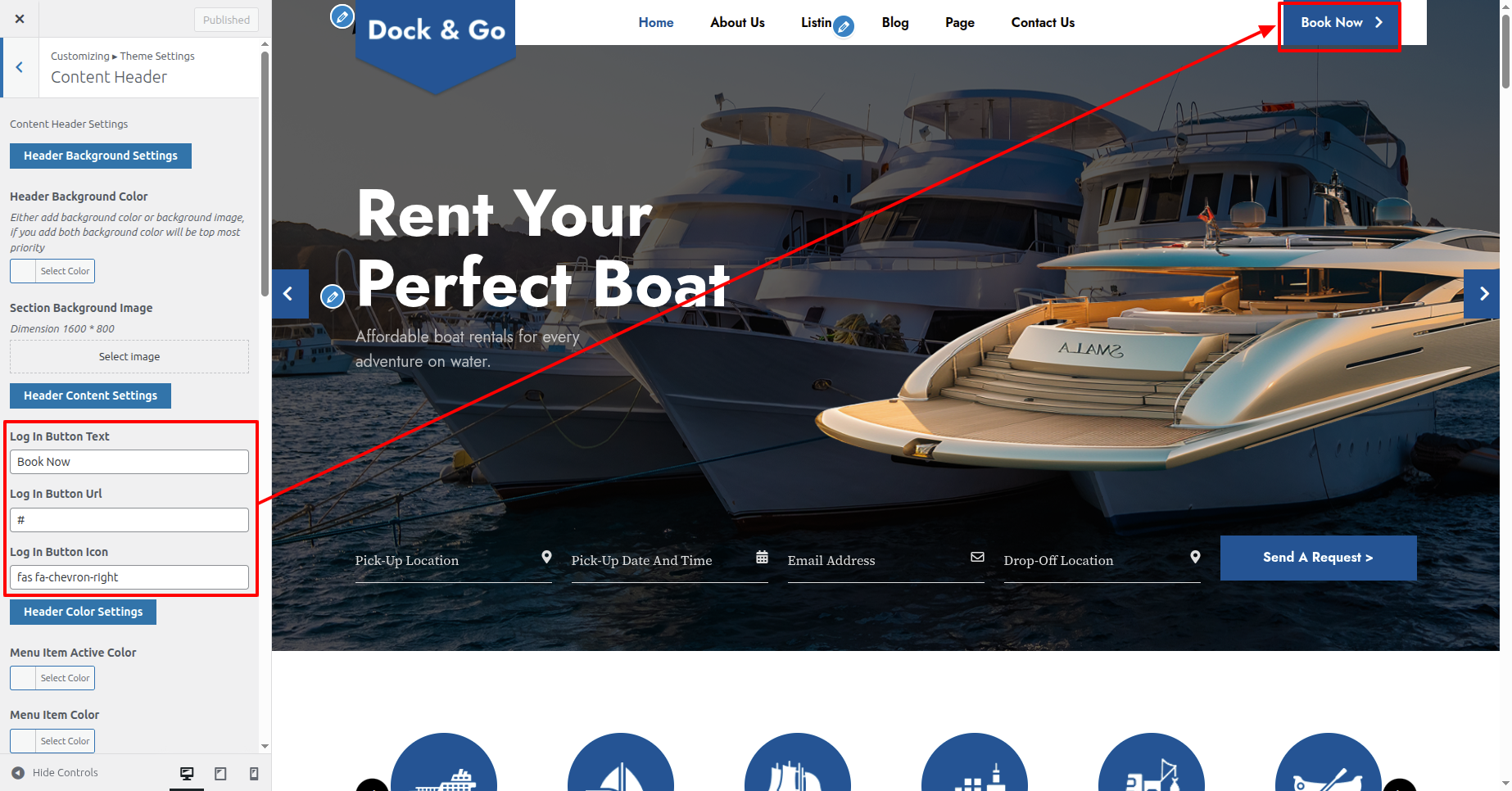Screen dimensions: 1512x791
Task: Click the Log In Button Text field
Action: click(129, 462)
